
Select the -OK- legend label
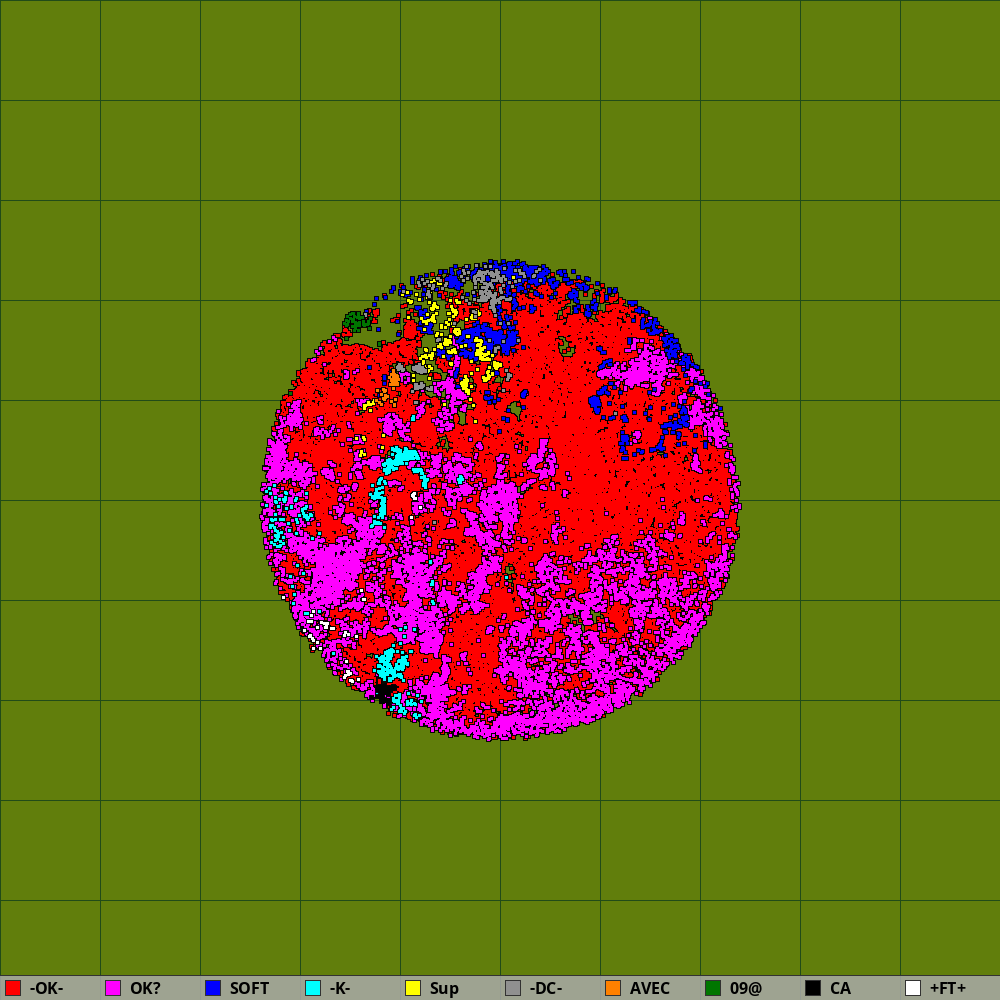click(47, 989)
